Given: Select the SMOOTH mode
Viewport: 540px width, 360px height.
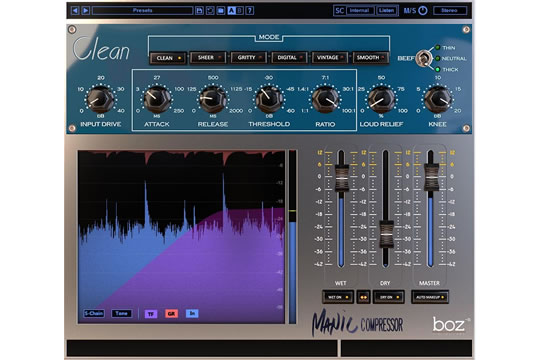Looking at the screenshot, I should coord(371,58).
